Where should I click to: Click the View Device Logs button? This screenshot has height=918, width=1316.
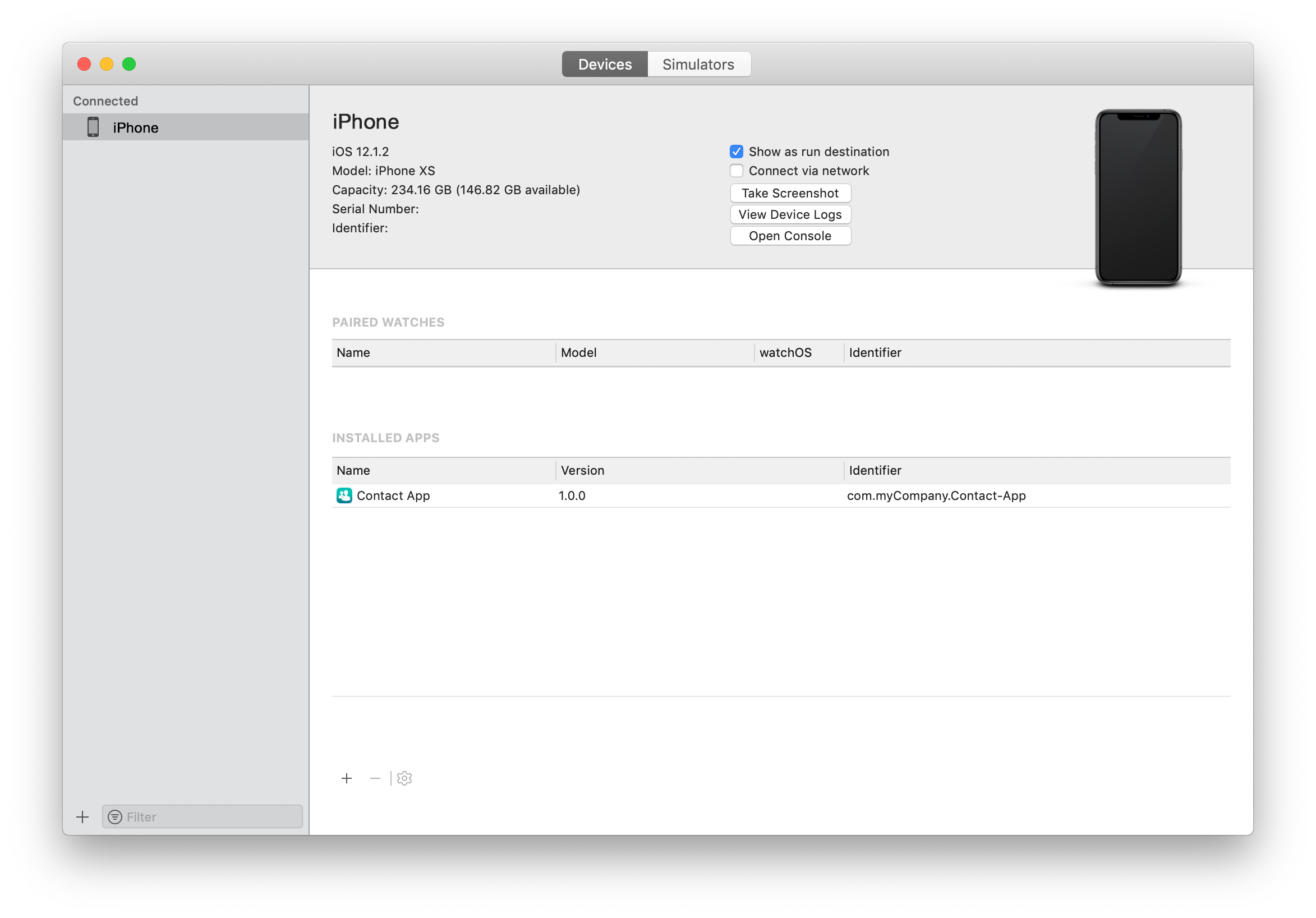pos(790,214)
